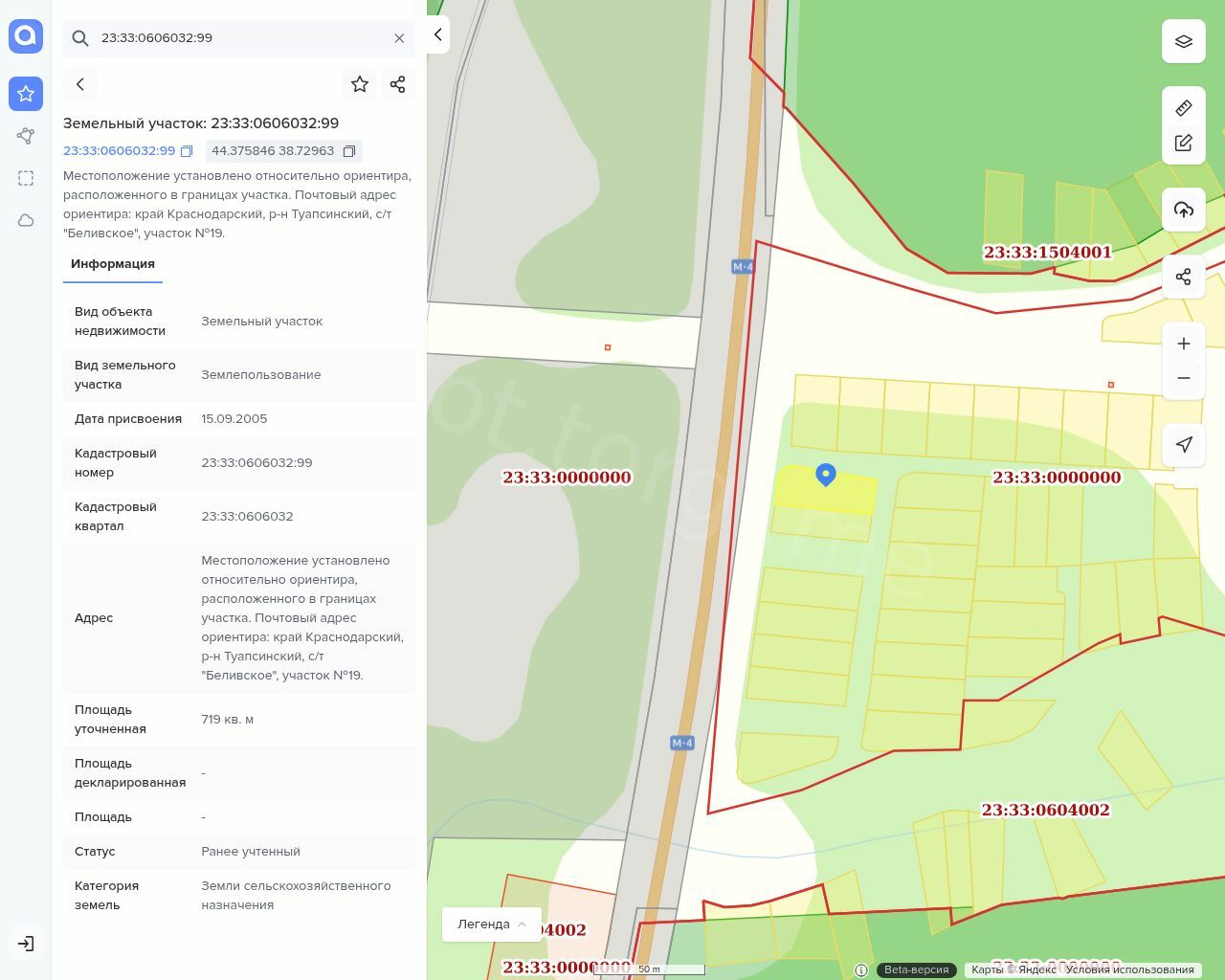Select the Информация tab

pos(113,264)
